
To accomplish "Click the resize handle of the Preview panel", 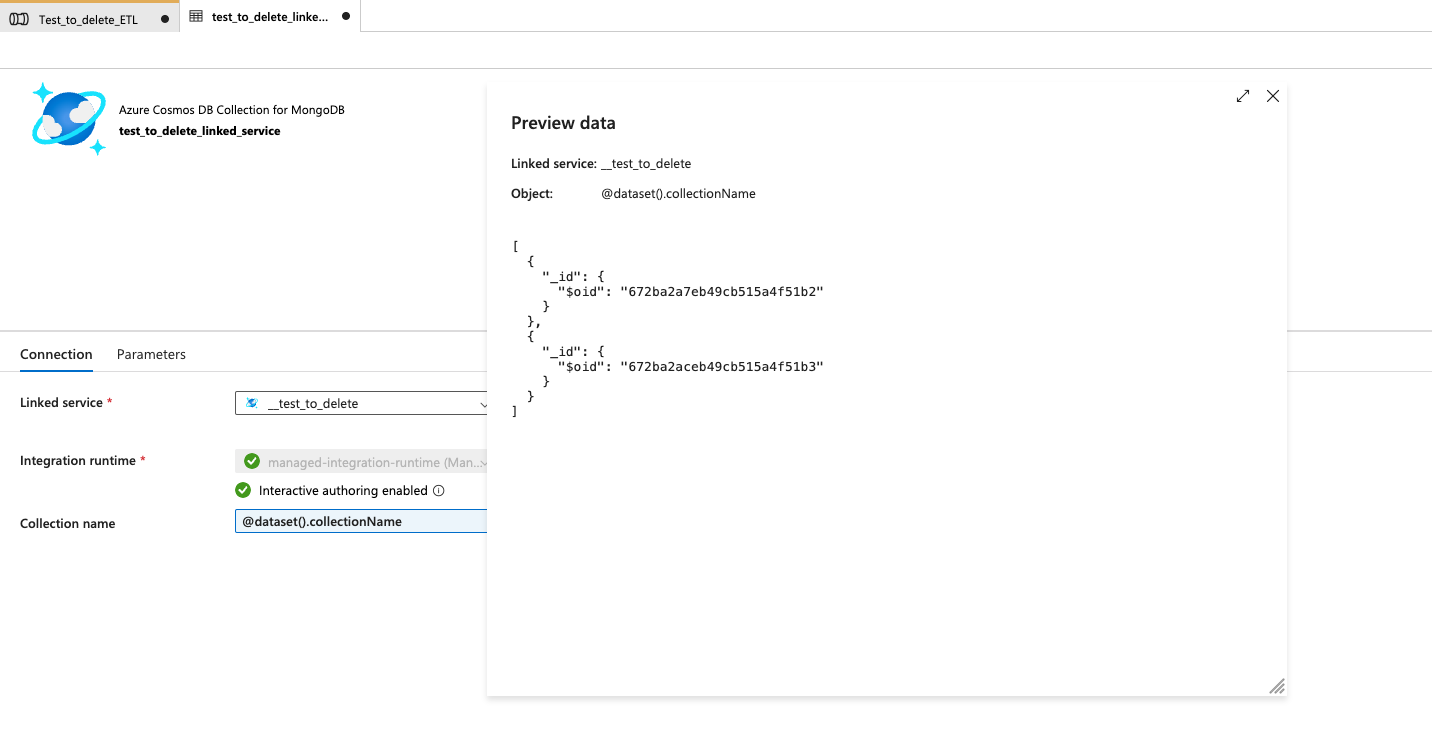I will coord(1277,686).
